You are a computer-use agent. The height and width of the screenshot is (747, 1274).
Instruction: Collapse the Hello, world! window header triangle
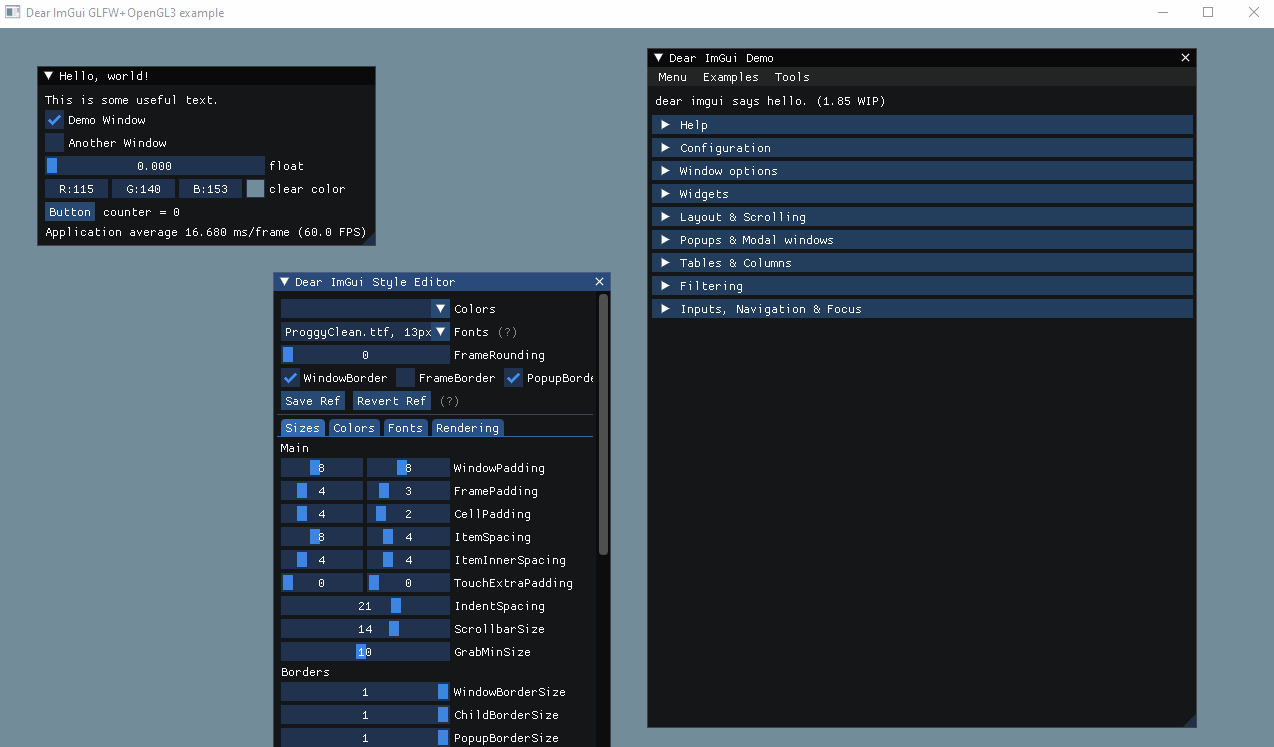(47, 73)
